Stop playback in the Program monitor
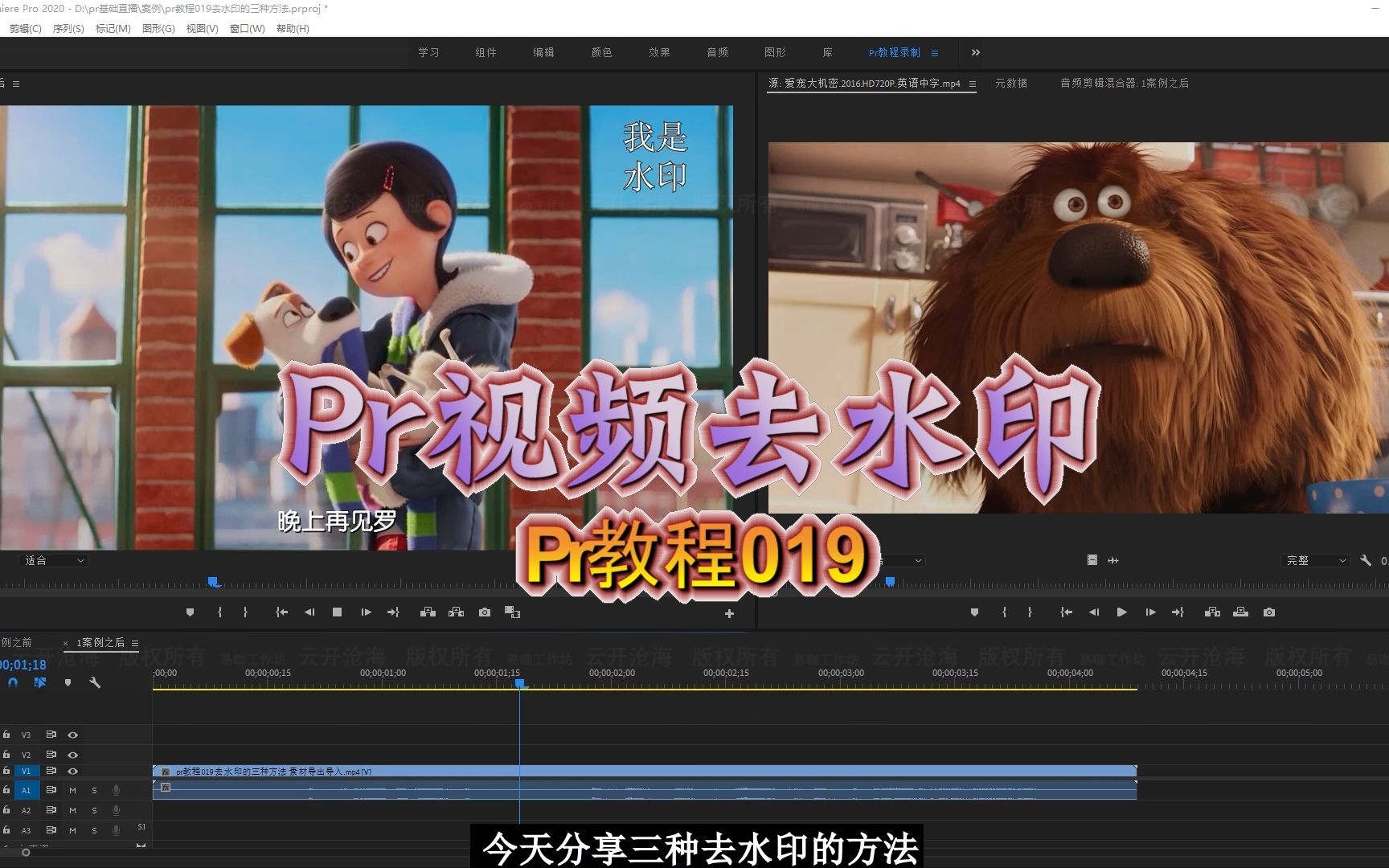The height and width of the screenshot is (868, 1389). pos(338,612)
